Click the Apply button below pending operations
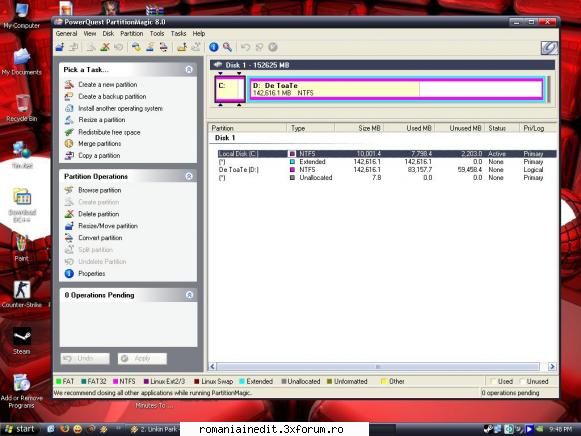581x436 pixels. tap(142, 358)
